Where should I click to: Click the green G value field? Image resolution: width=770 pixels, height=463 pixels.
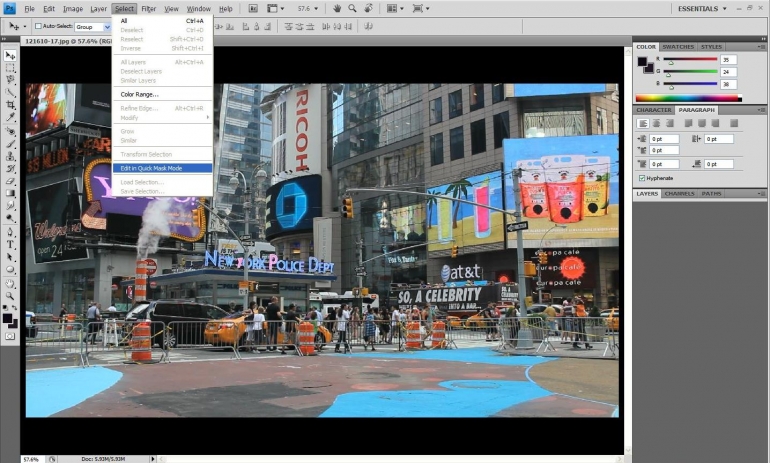[728, 72]
